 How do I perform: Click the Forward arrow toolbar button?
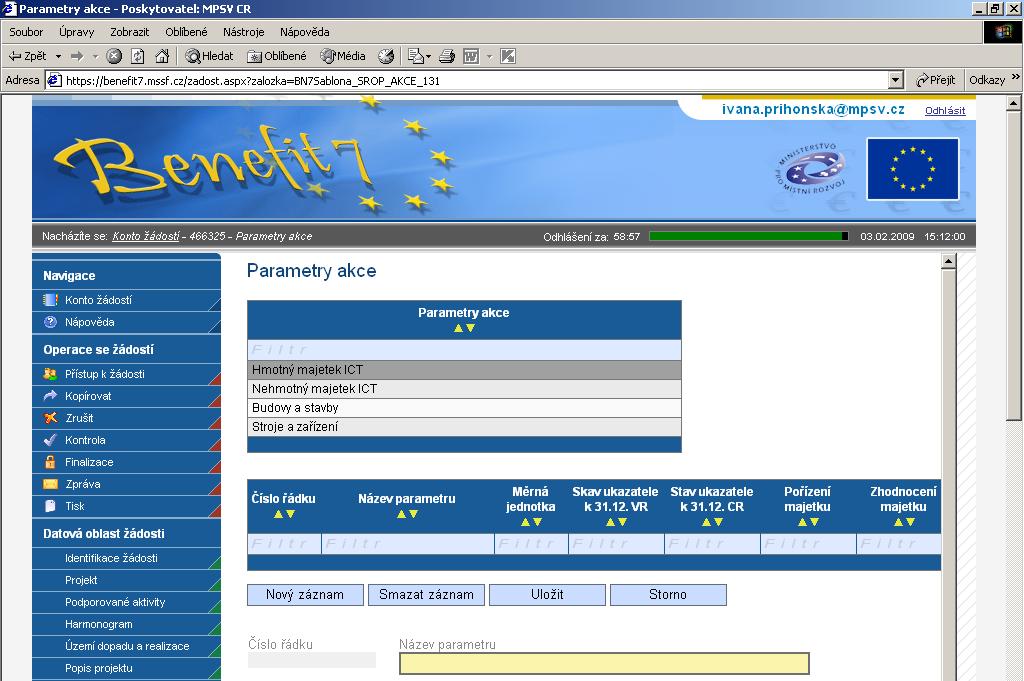pos(77,56)
